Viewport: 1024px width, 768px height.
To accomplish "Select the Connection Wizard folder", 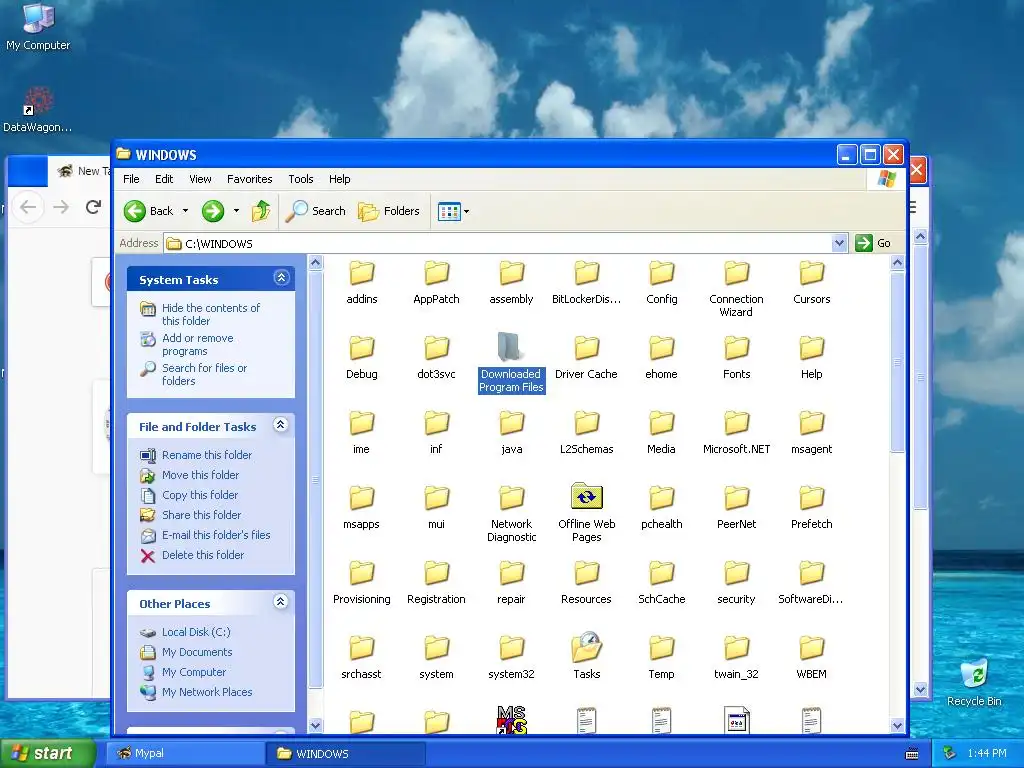I will coord(737,289).
